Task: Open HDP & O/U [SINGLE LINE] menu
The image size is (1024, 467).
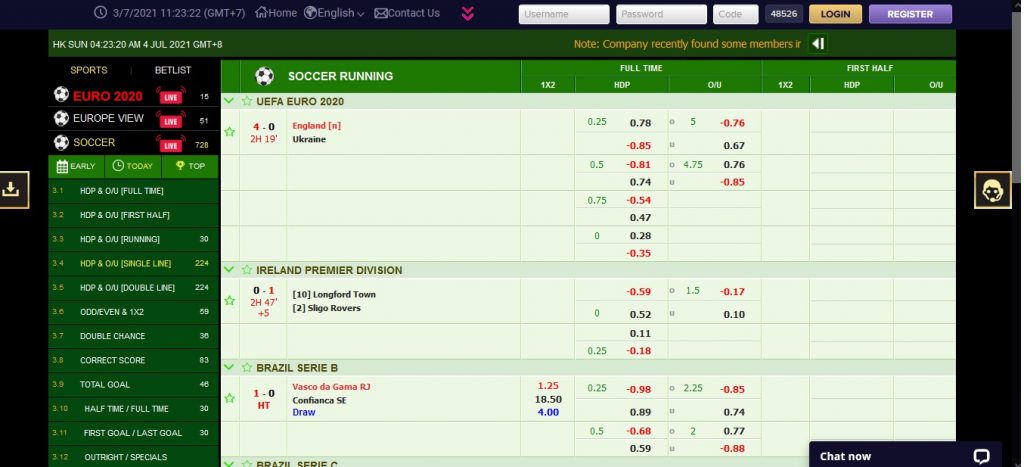Action: point(133,263)
